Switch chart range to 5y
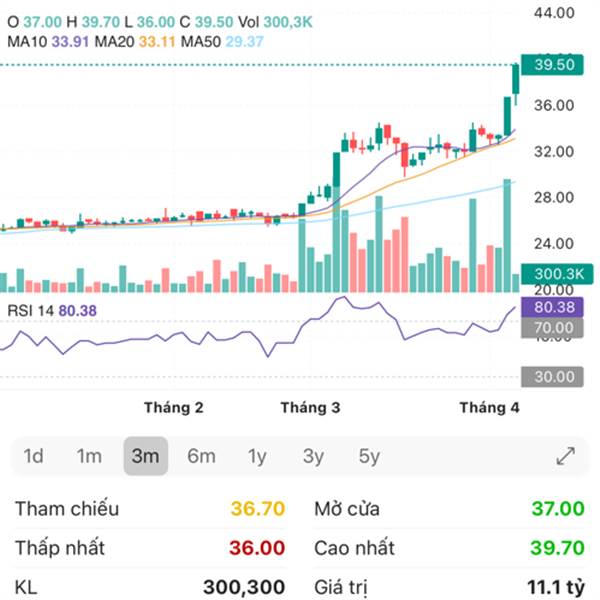 click(369, 456)
